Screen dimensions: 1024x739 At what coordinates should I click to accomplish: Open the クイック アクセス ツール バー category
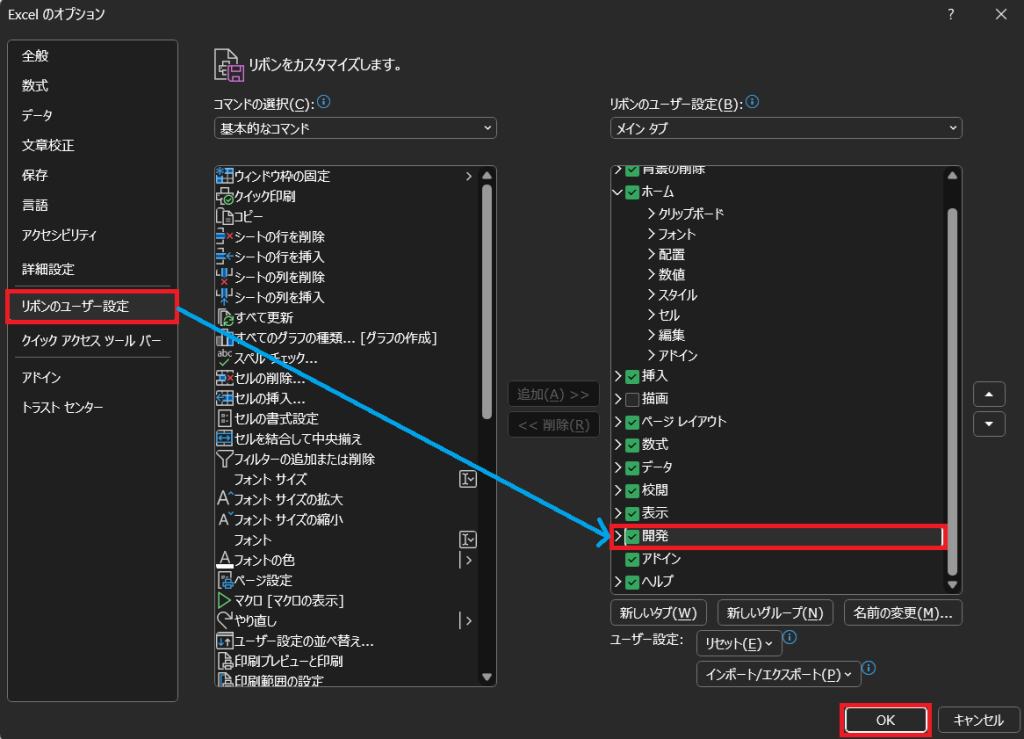pos(91,340)
